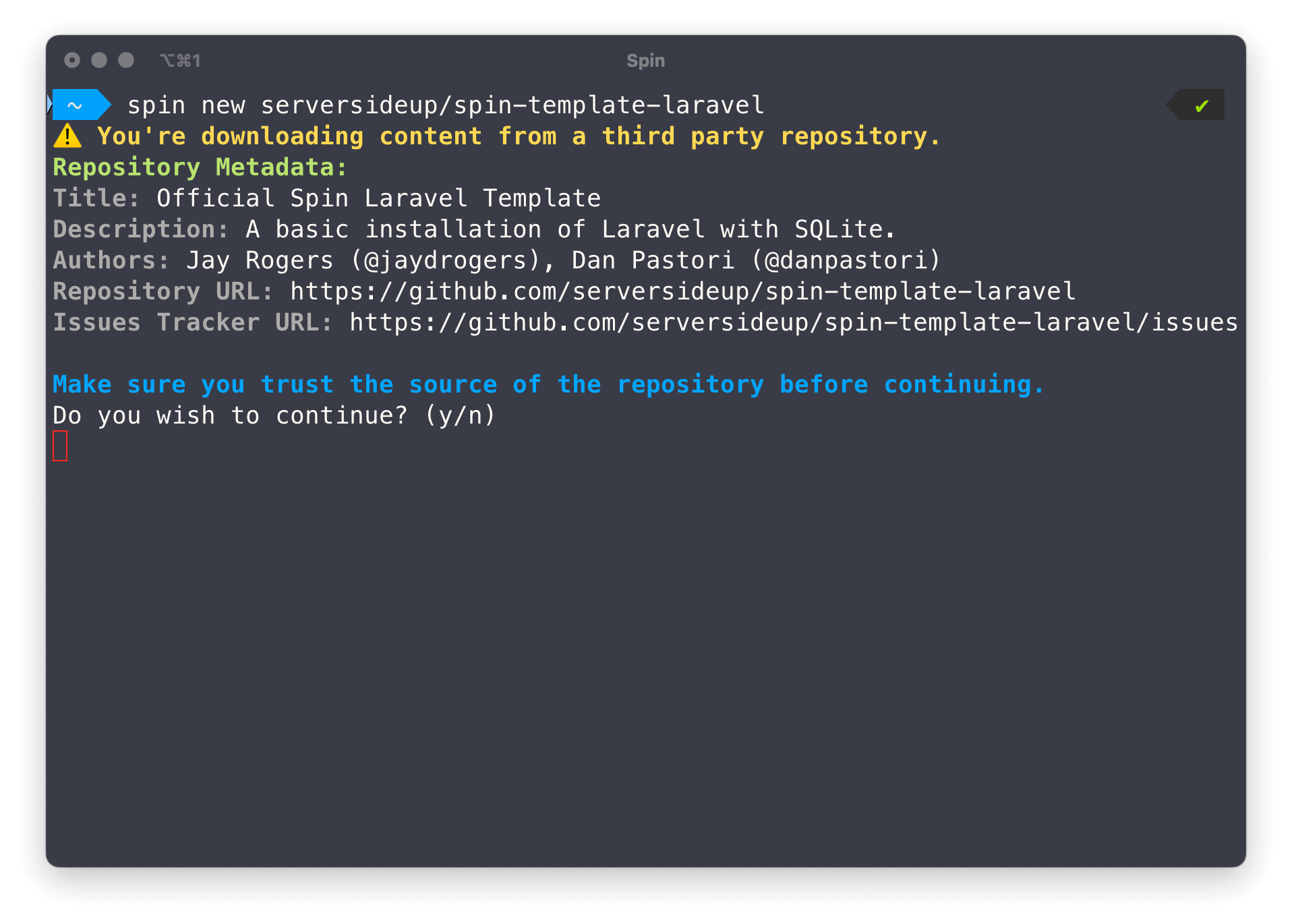
Task: Click the Repository Metadata heading
Action: point(200,167)
